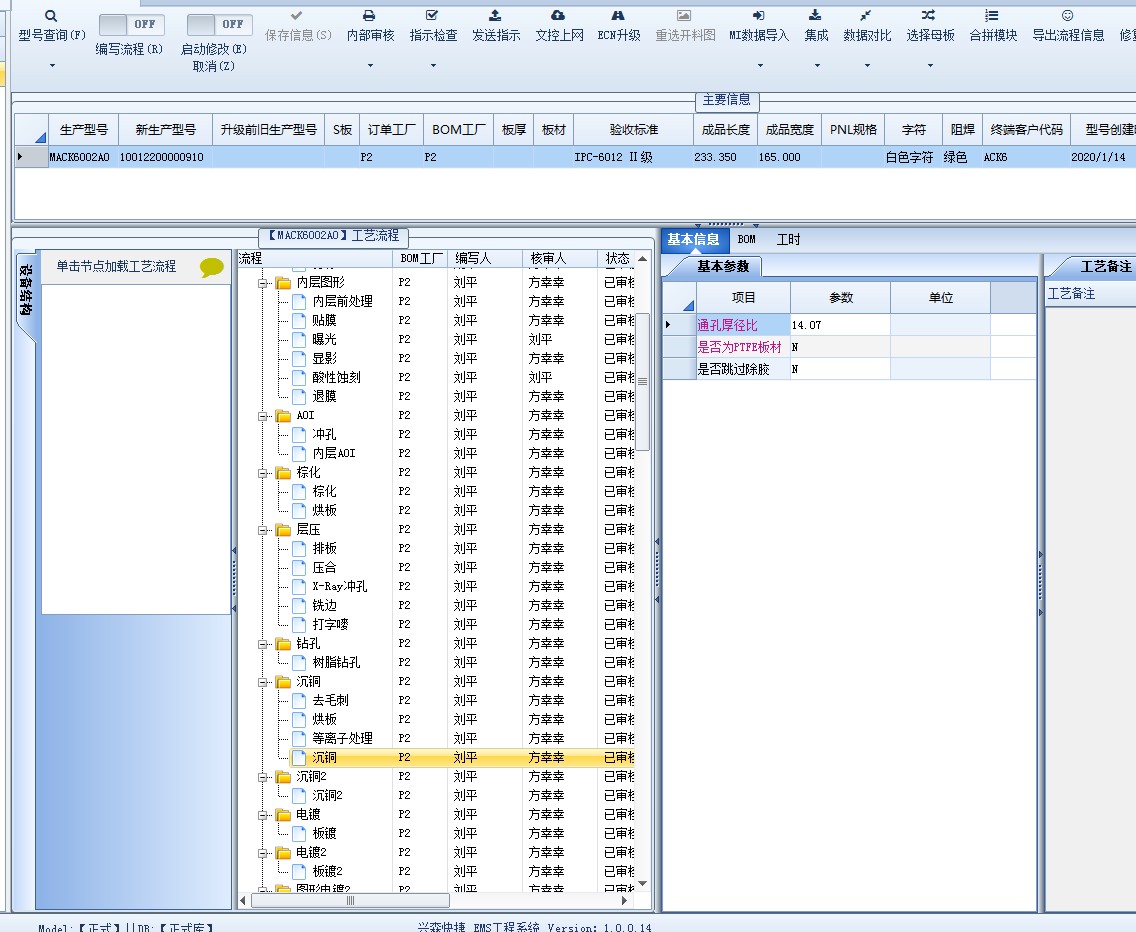Viewport: 1136px width, 932px height.
Task: Collapse the 棕化 tree node
Action: click(262, 473)
